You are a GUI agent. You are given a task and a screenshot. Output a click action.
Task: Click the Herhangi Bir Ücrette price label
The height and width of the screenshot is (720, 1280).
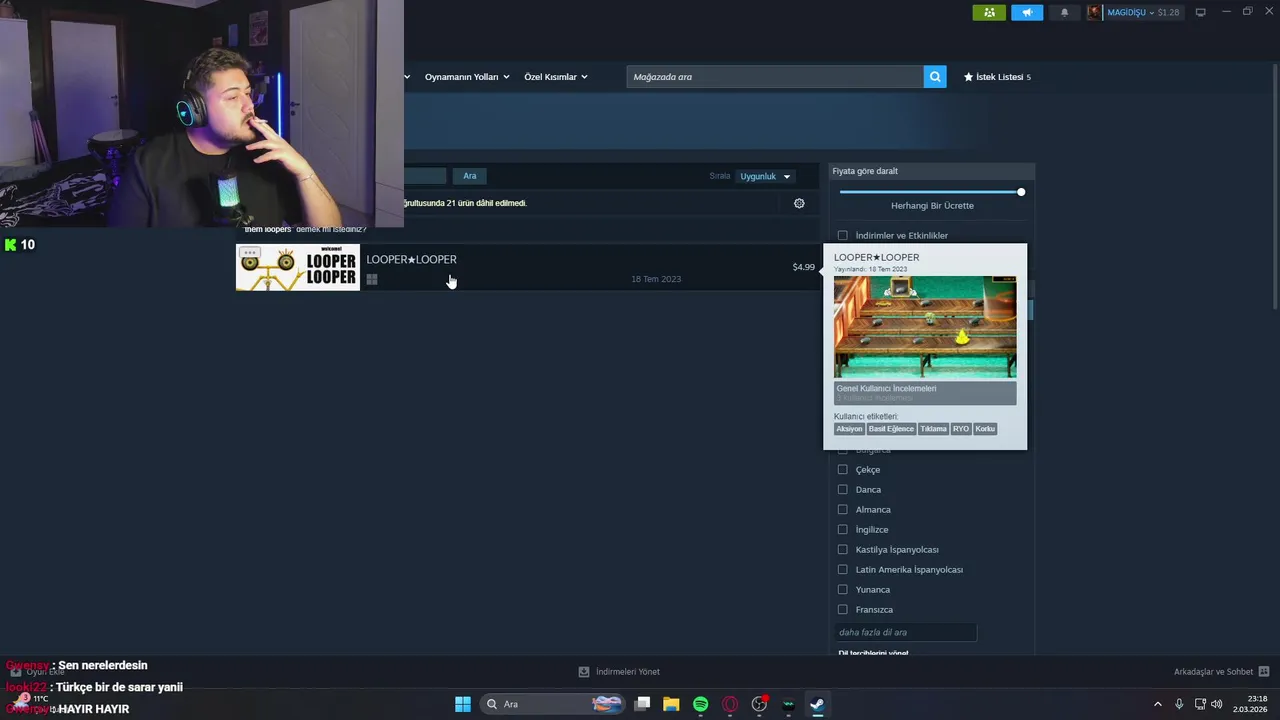click(x=932, y=206)
